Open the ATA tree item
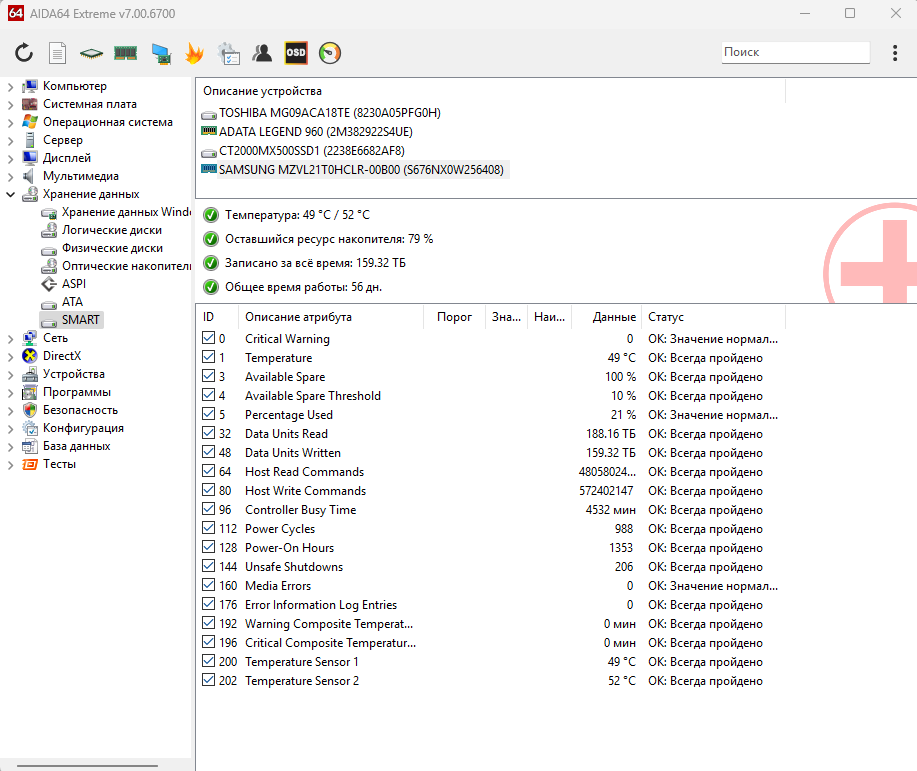Viewport: 917px width, 771px height. point(73,302)
